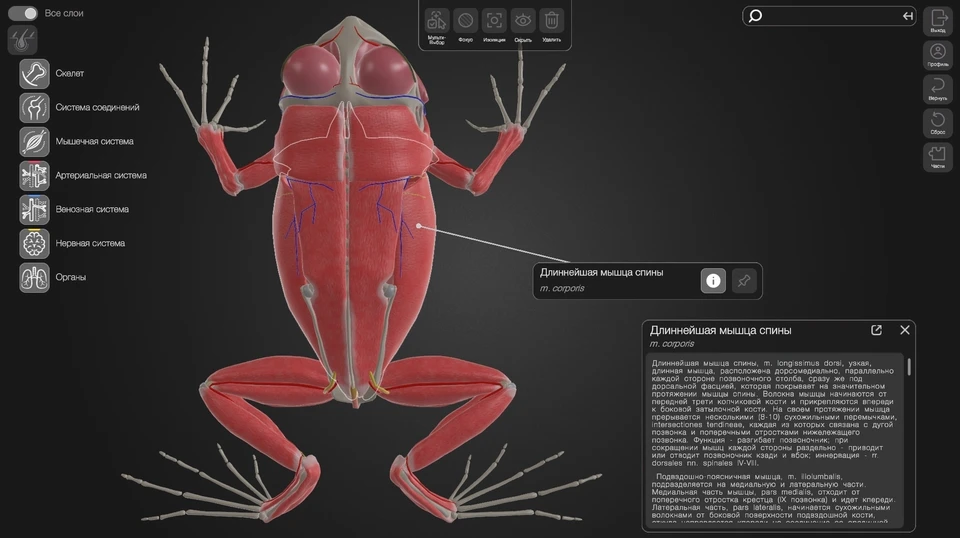Toggle the Мышечная система muscle icon

35,141
